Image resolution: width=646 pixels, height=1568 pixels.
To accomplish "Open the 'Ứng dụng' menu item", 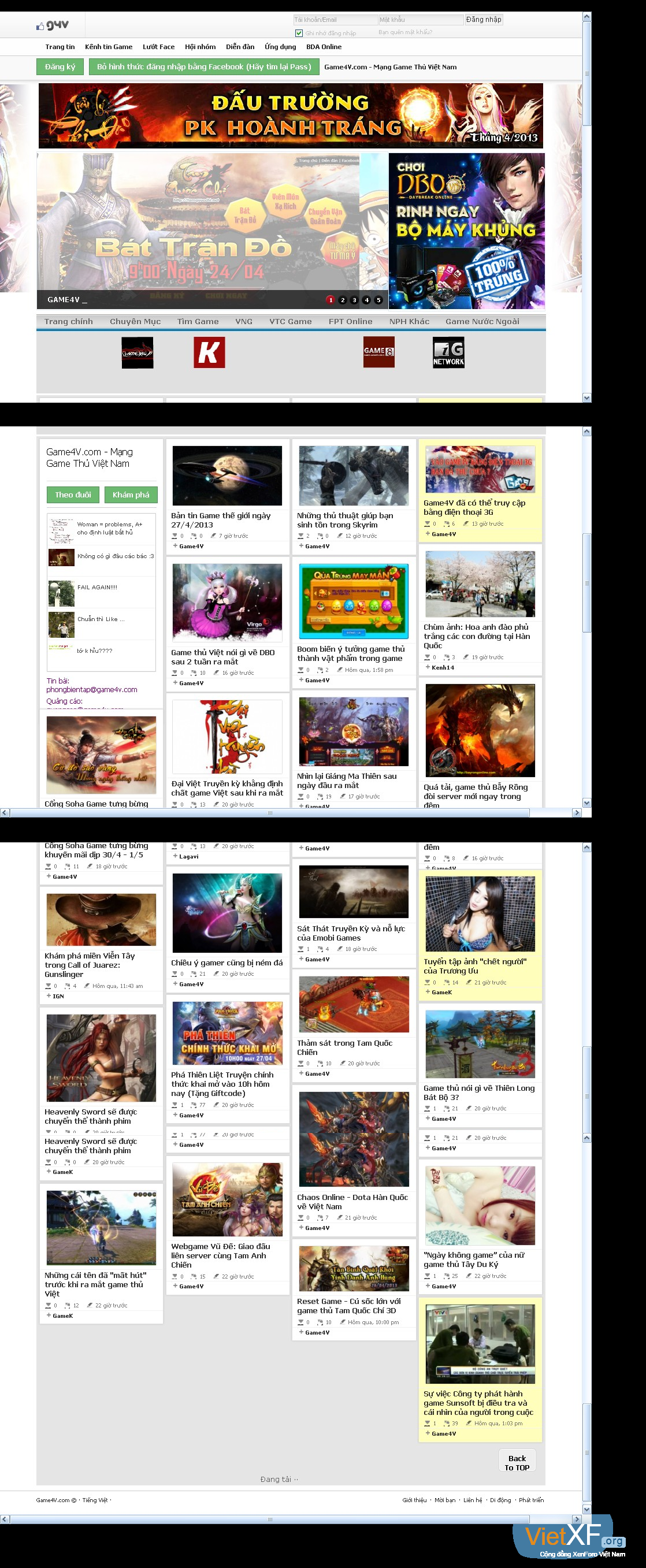I will pos(280,47).
